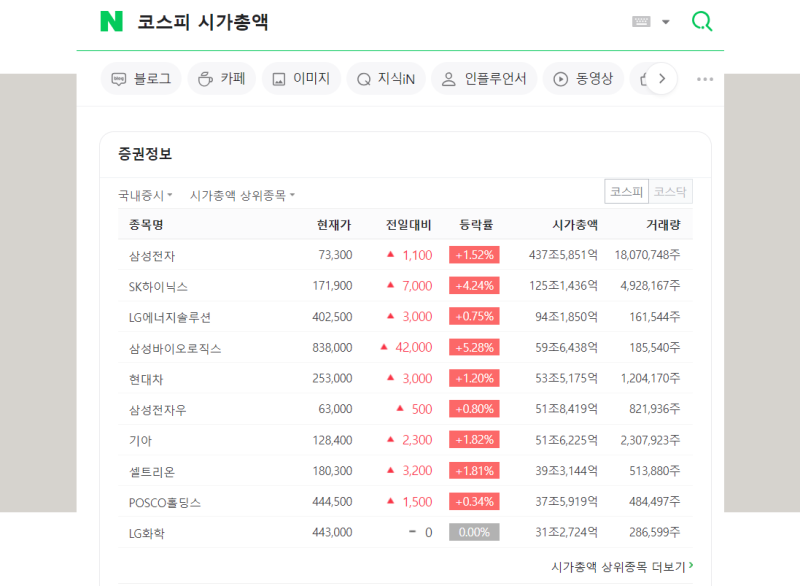Open the 삼성전자우 stock link
This screenshot has width=800, height=586.
click(x=158, y=410)
